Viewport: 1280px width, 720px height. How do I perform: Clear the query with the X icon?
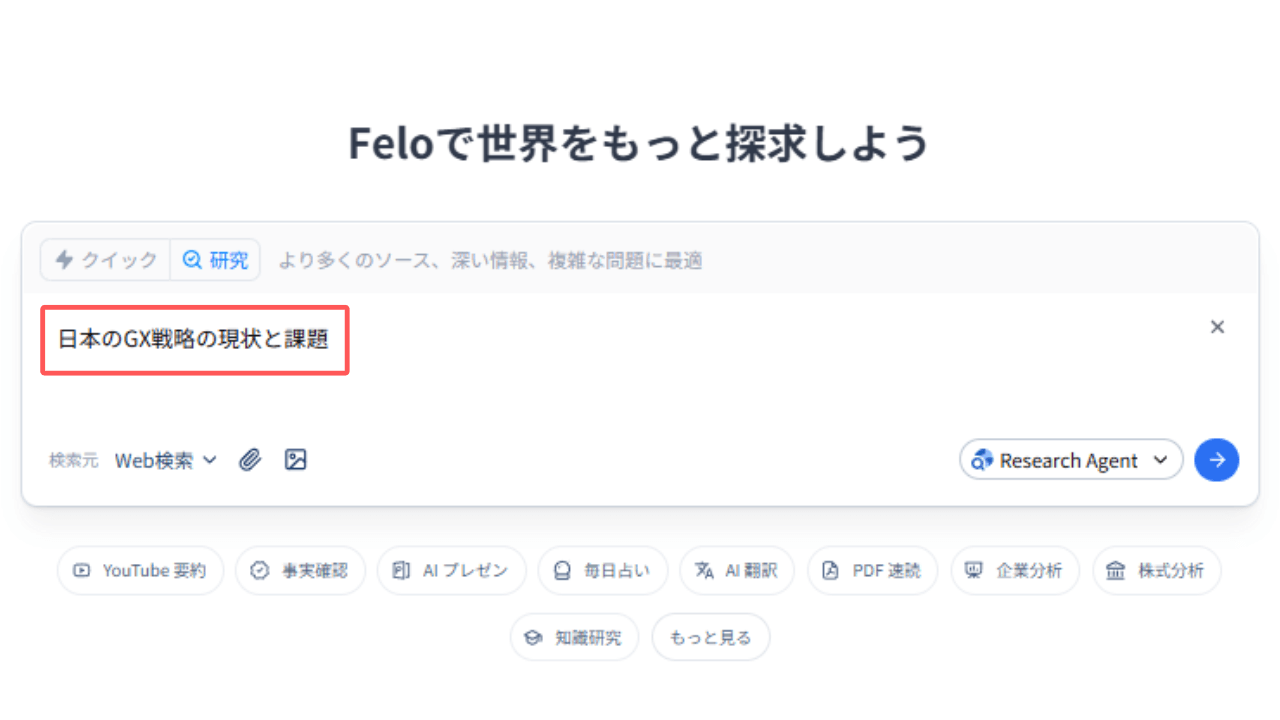tap(1217, 327)
